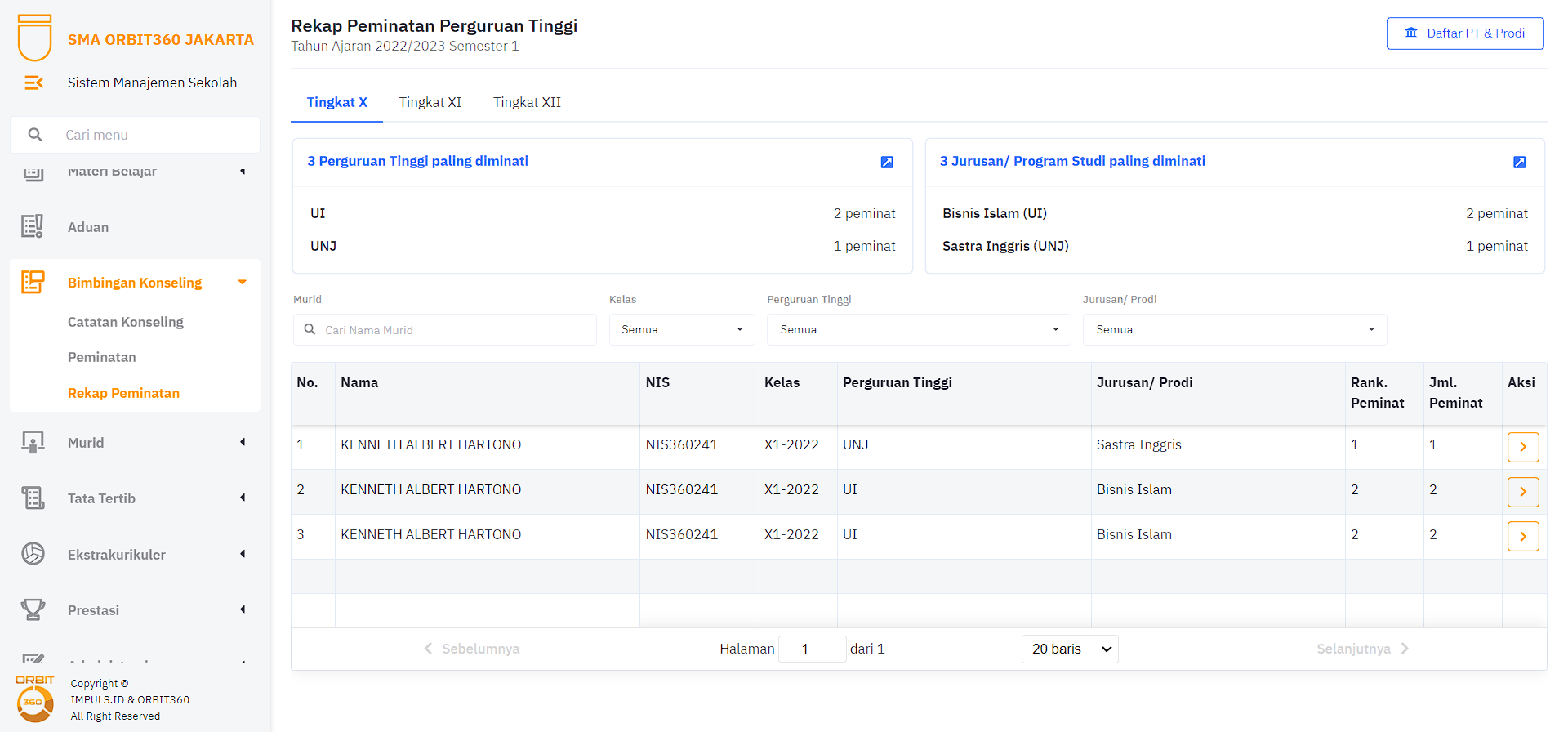This screenshot has width=1568, height=732.
Task: Switch to the Tingkat XII tab
Action: 527,102
